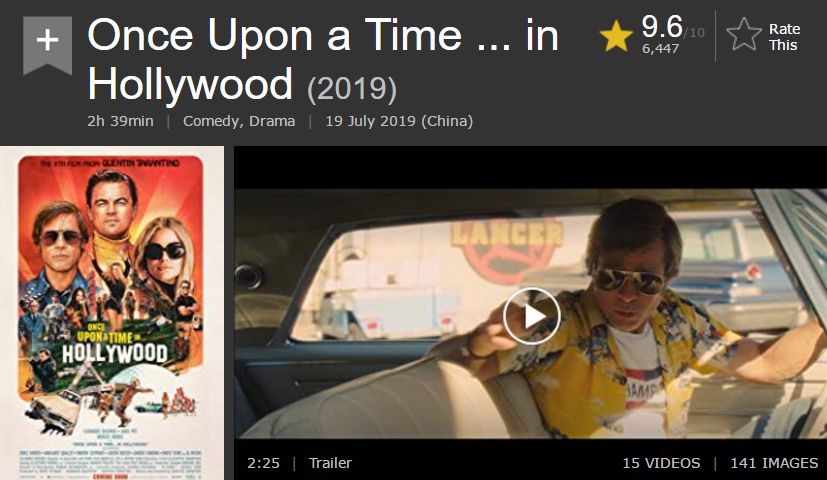Screen dimensions: 827x480
Task: Click the year (2019) link
Action: point(352,88)
